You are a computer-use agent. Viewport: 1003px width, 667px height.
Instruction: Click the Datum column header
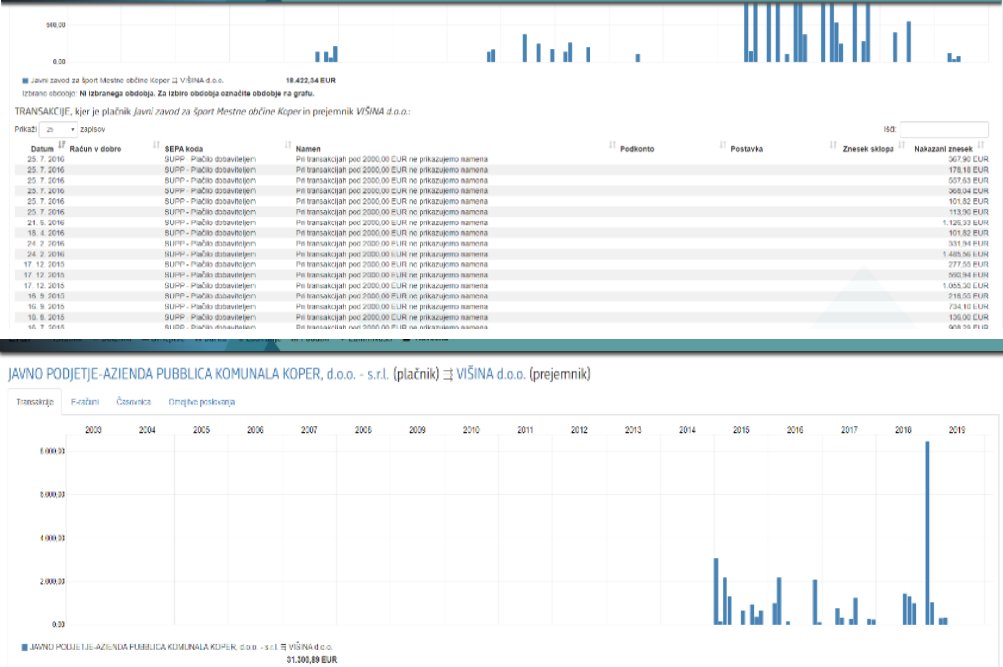coord(42,149)
